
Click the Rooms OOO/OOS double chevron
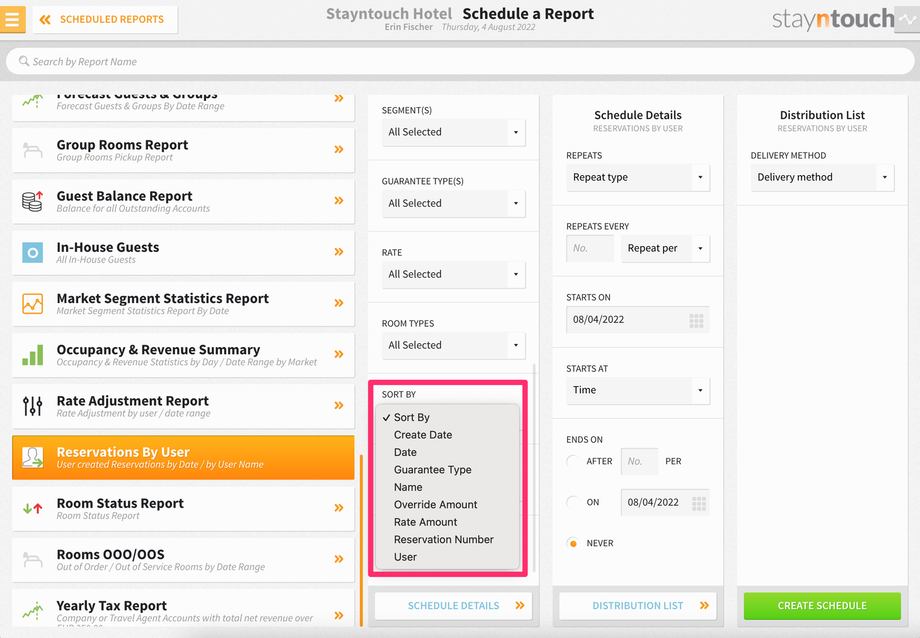[x=339, y=559]
